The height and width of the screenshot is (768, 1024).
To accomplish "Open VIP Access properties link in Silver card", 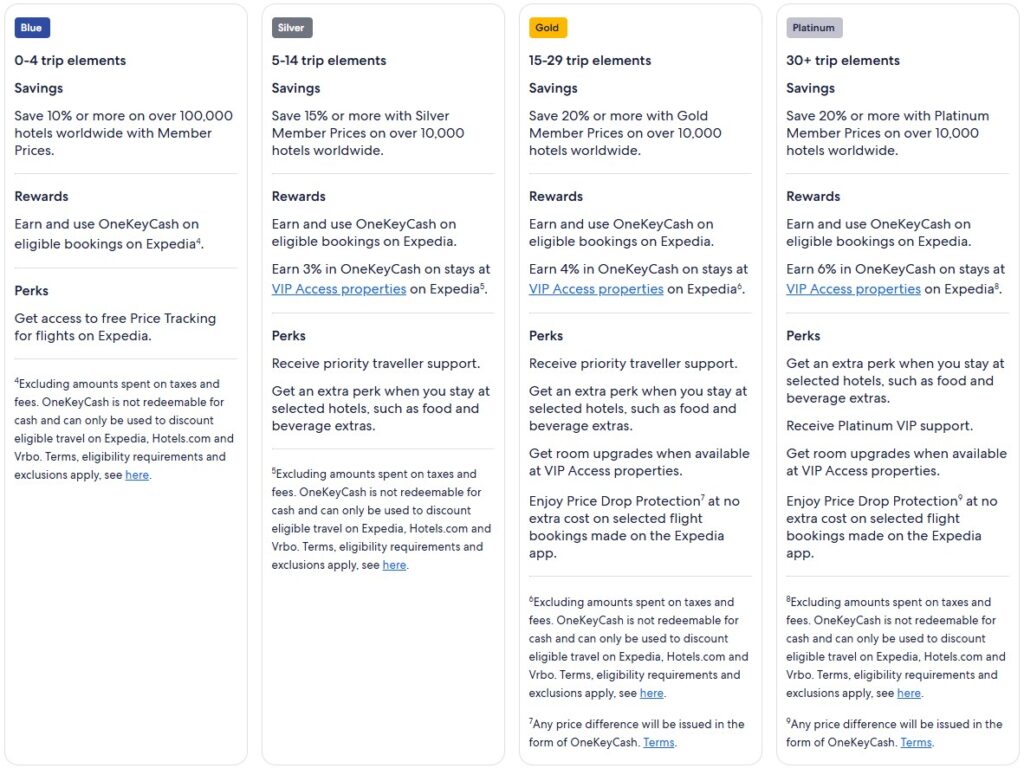I will 339,289.
